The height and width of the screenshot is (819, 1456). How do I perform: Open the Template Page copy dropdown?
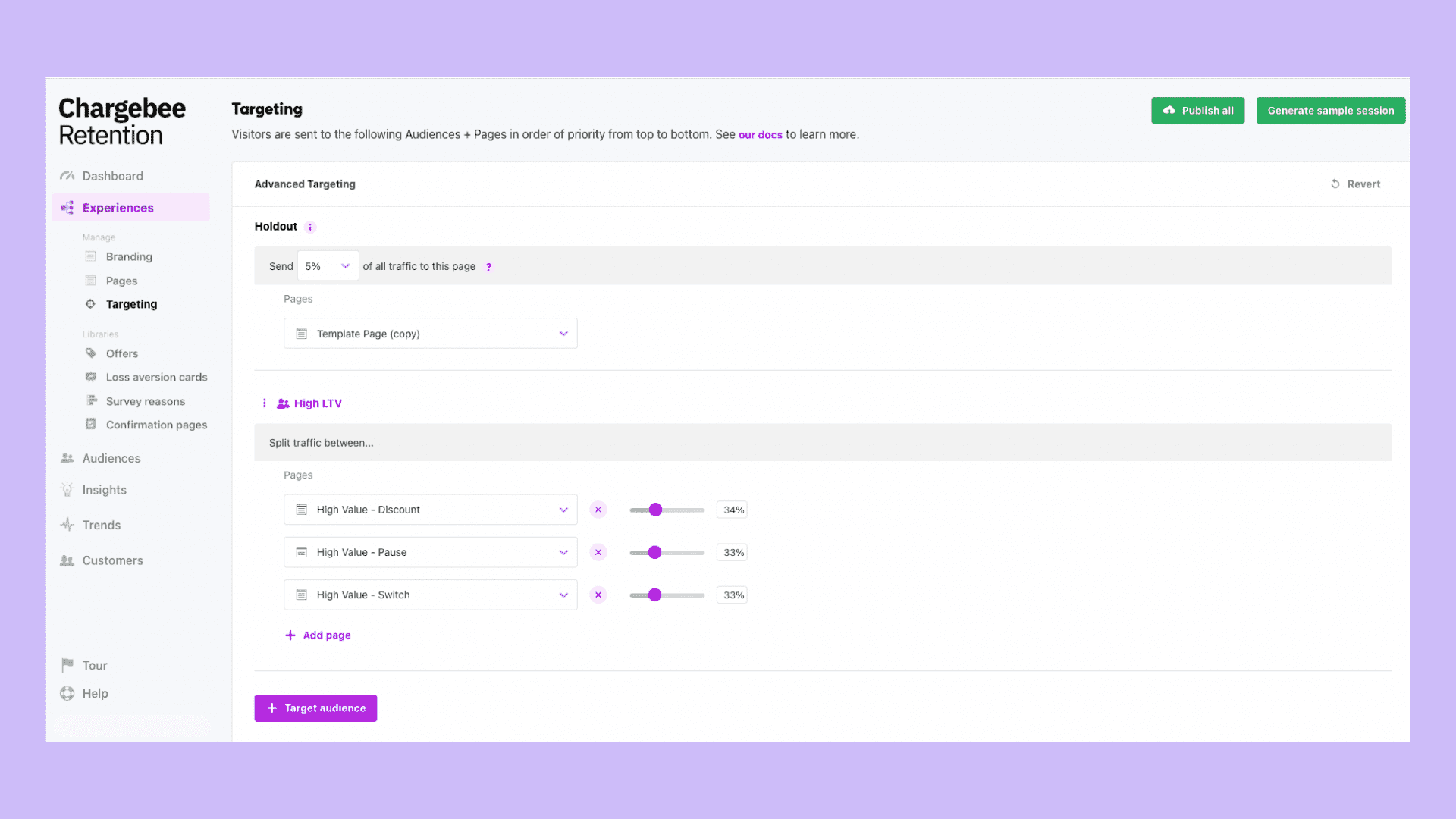(x=562, y=333)
